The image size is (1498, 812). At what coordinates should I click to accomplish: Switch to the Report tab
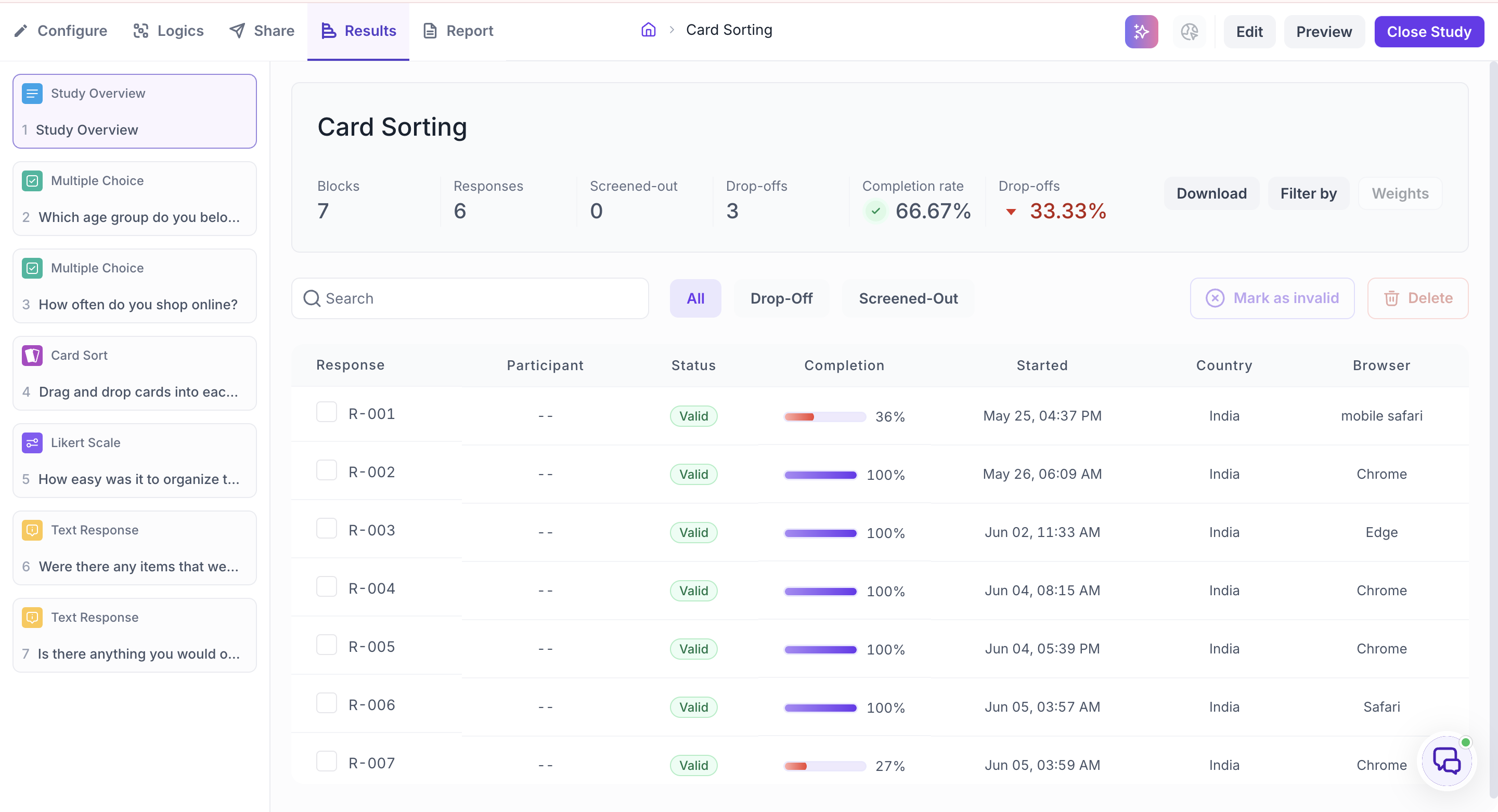point(457,31)
